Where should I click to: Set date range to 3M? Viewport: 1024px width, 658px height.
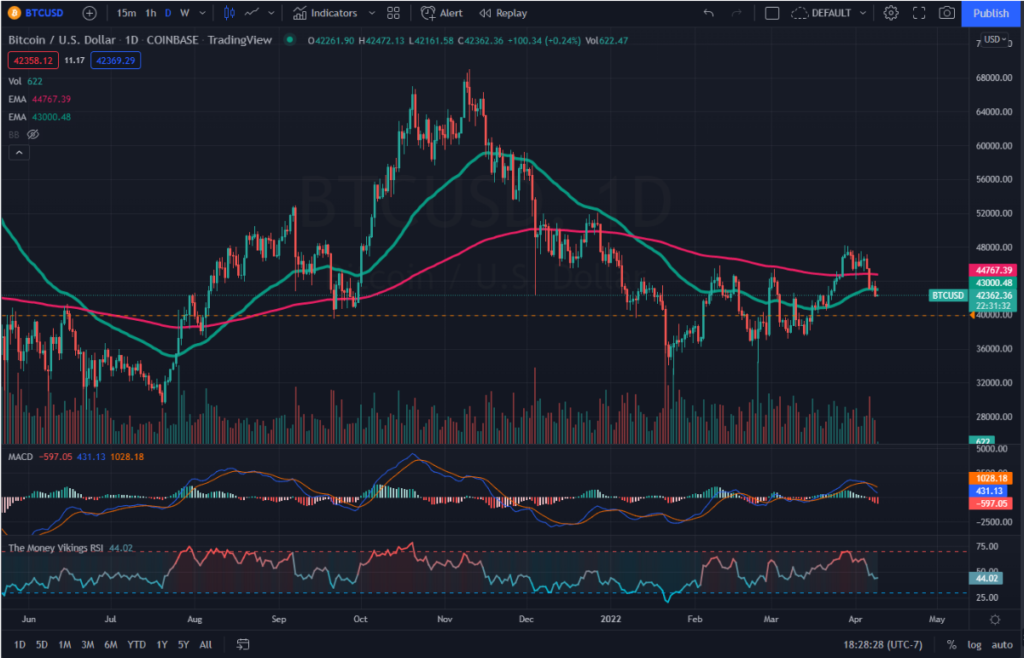[x=88, y=644]
